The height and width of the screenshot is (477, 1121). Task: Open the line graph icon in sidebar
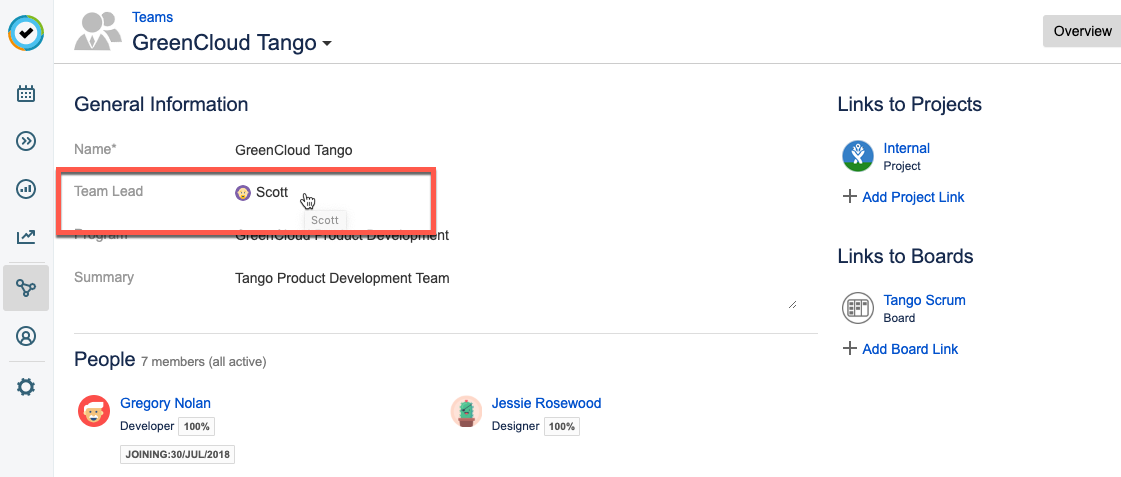pyautogui.click(x=26, y=237)
